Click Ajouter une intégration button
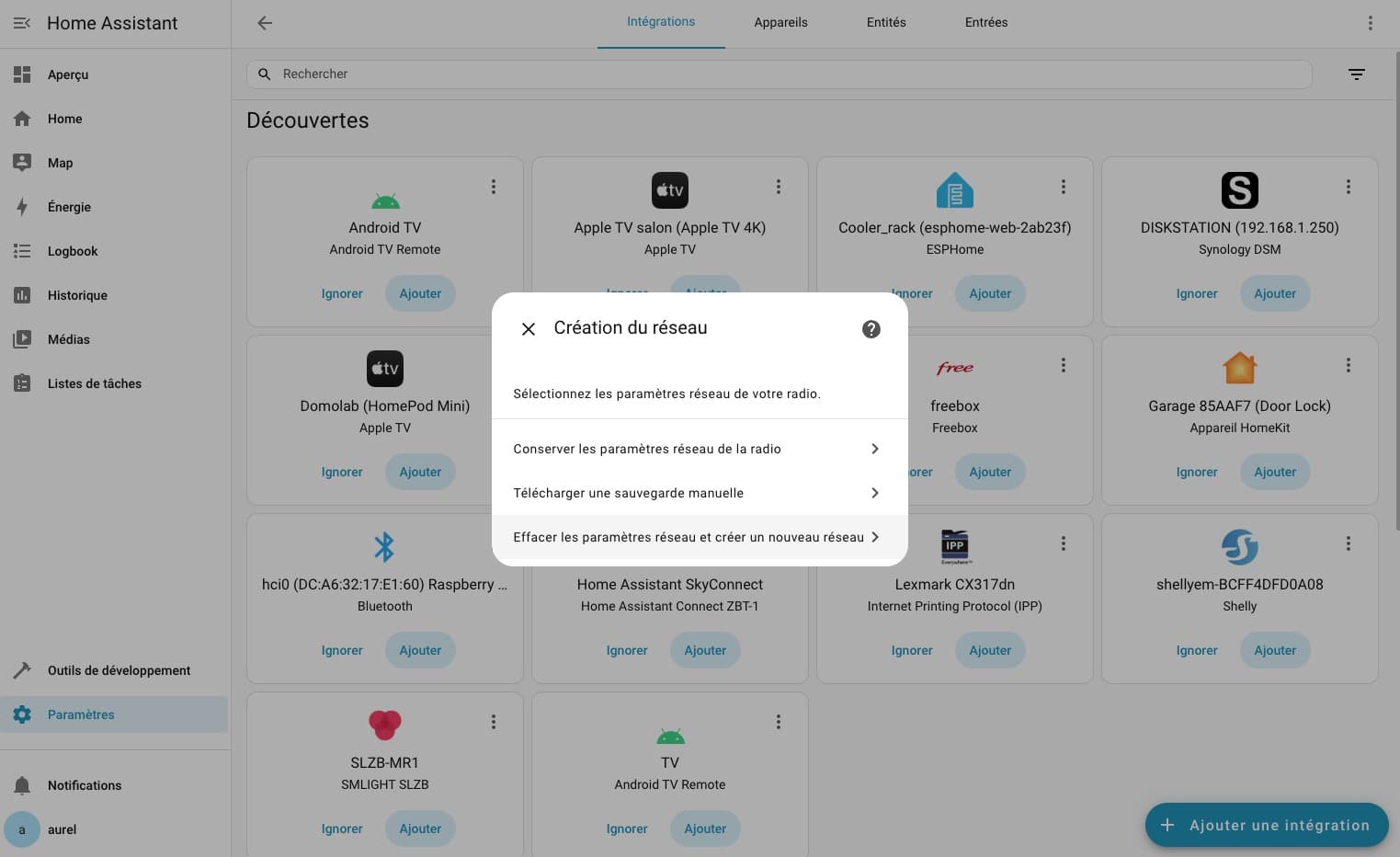This screenshot has height=857, width=1400. [1266, 825]
